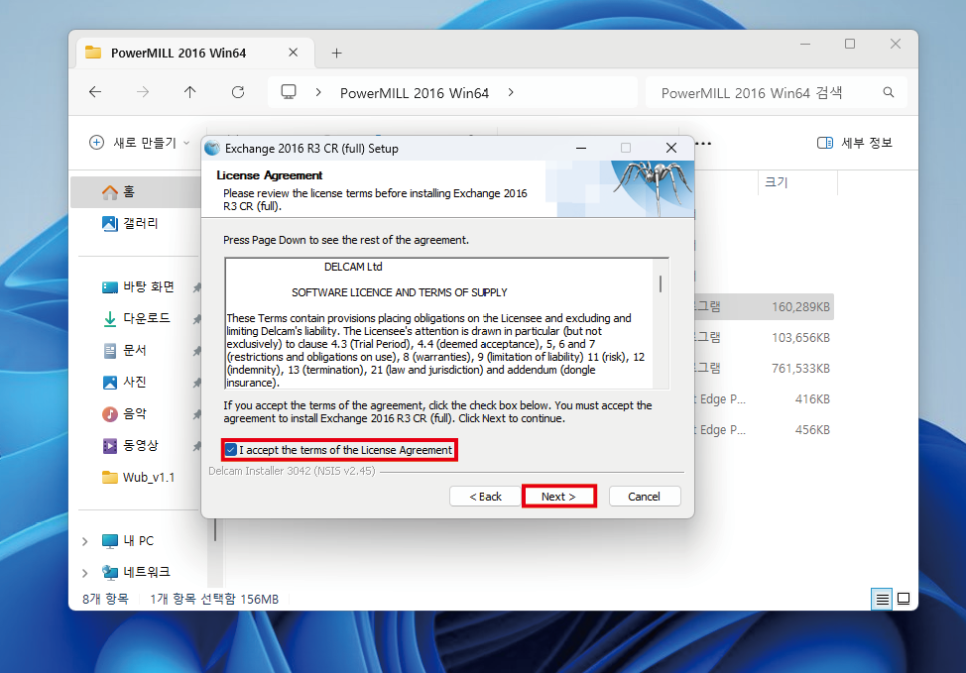Select 홈 in the navigation pane

point(136,192)
